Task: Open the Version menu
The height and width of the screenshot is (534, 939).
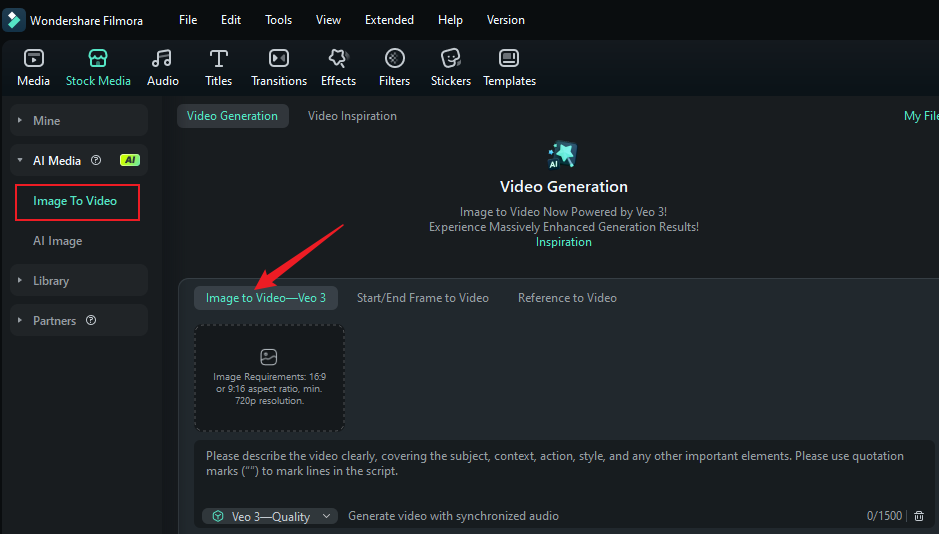Action: (505, 20)
